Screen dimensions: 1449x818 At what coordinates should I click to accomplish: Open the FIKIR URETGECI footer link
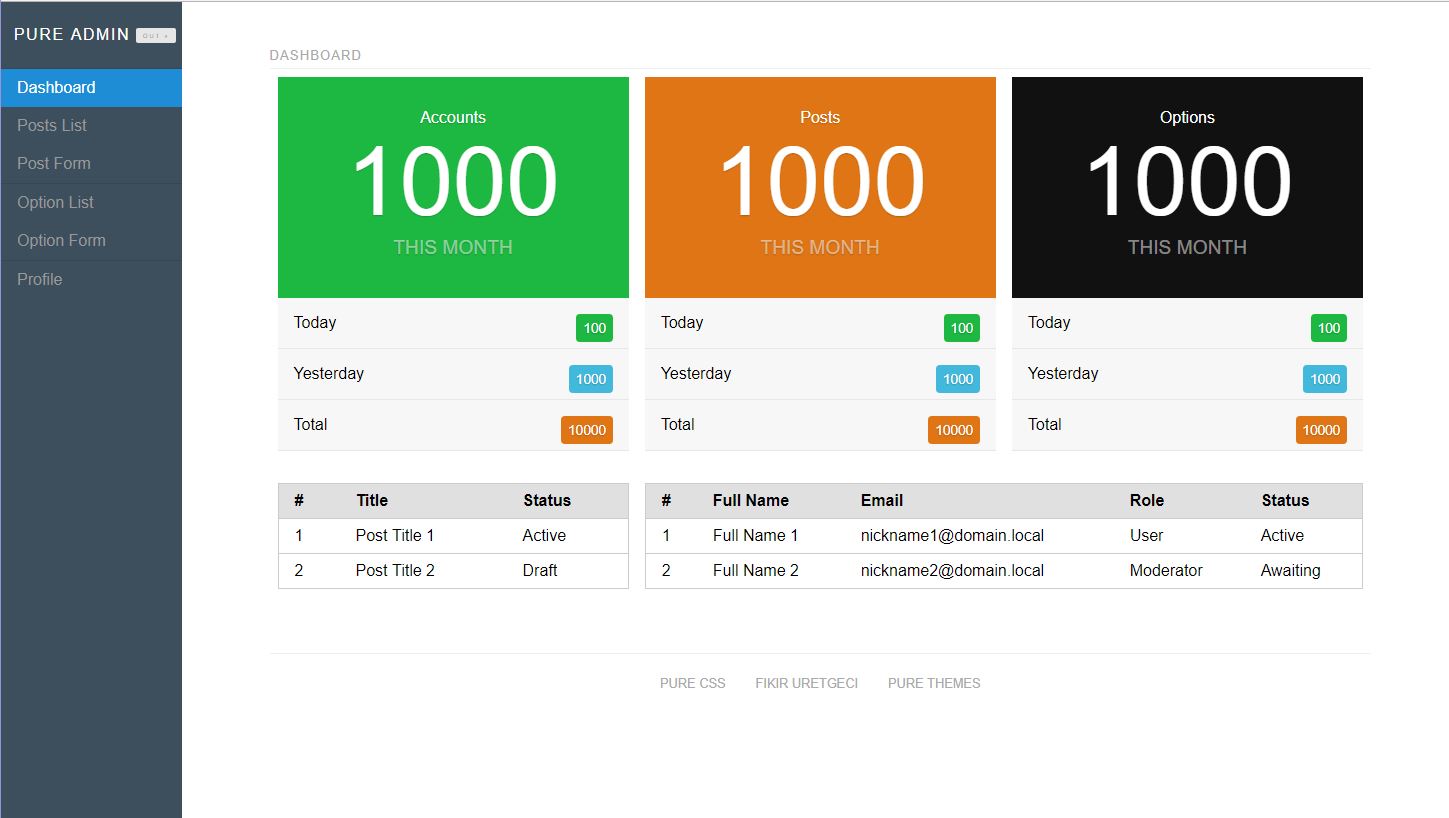coord(806,684)
